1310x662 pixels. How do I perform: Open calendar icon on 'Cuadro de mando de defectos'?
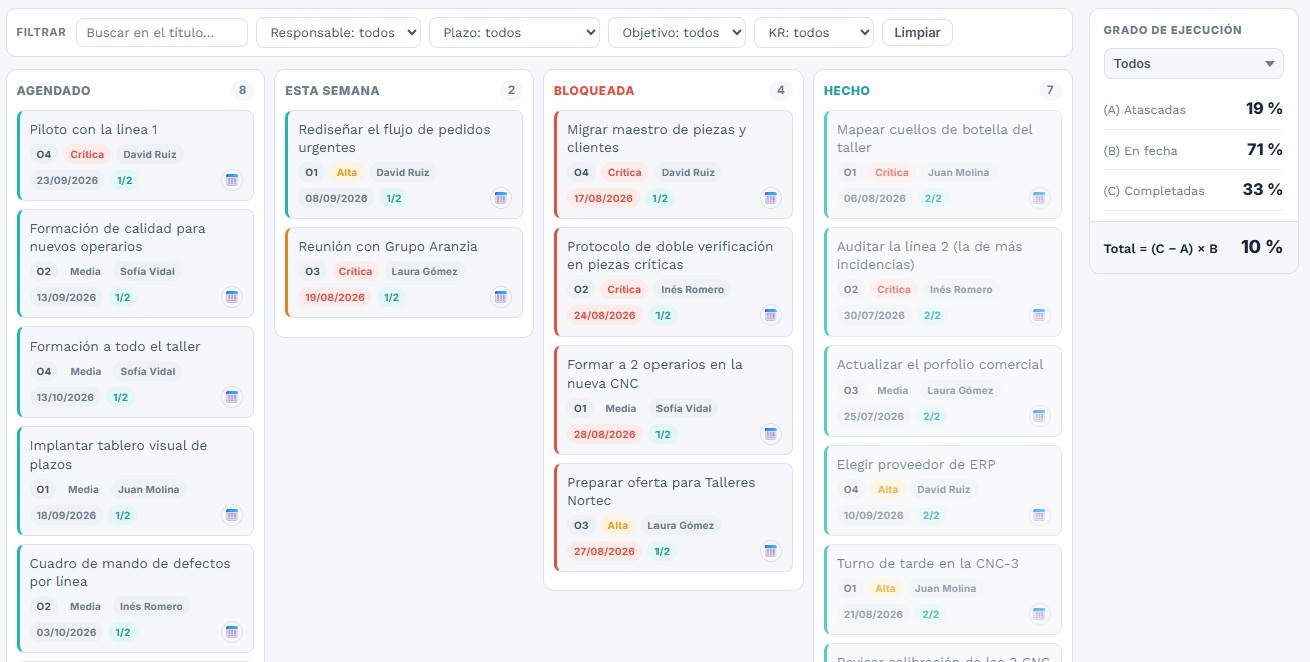[x=232, y=632]
